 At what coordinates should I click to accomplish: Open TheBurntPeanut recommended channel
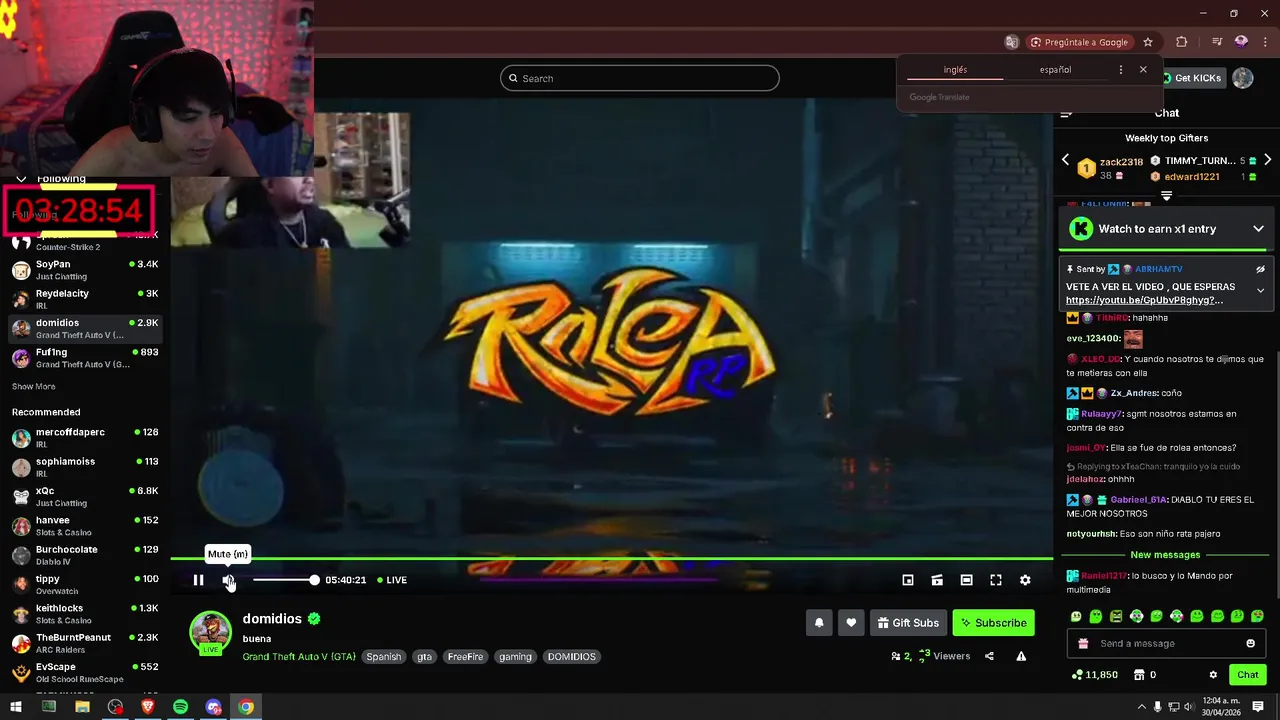pyautogui.click(x=83, y=643)
